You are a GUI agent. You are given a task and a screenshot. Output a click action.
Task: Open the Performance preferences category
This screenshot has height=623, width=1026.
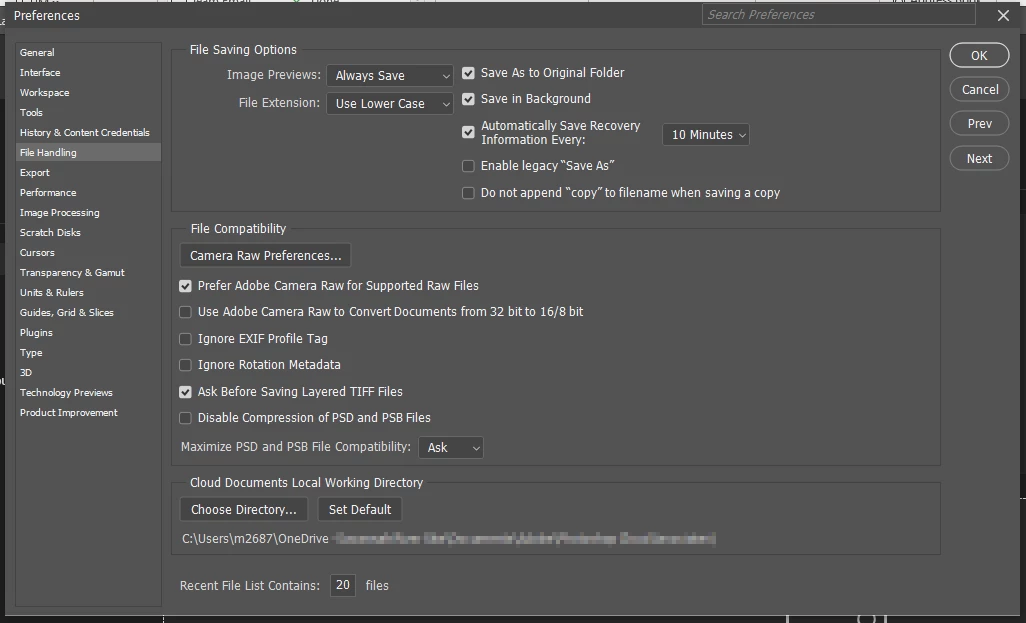pyautogui.click(x=88, y=192)
